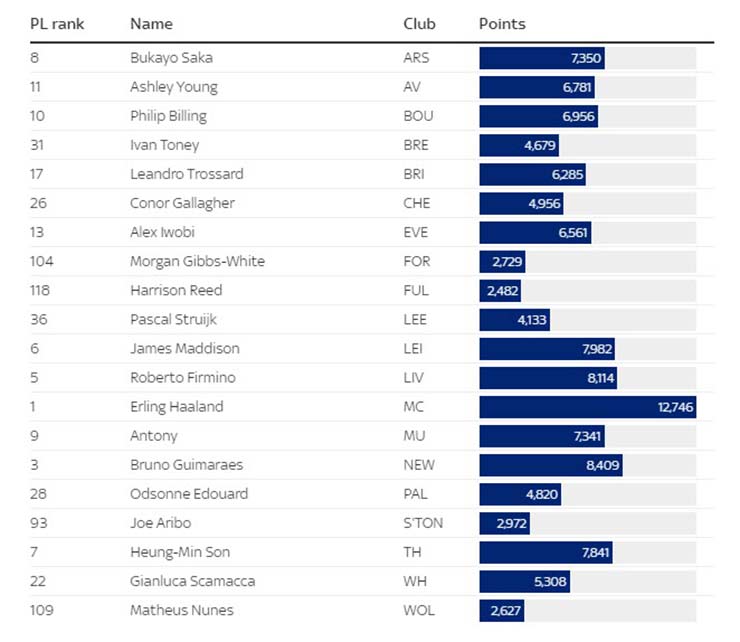The width and height of the screenshot is (740, 642).
Task: Click the S'TON club abbreviation
Action: 423,523
